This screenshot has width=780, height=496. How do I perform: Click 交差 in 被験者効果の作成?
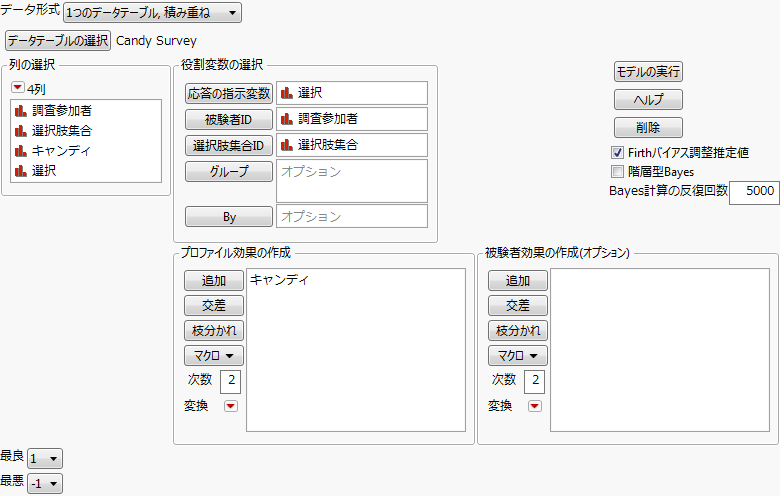tap(518, 305)
